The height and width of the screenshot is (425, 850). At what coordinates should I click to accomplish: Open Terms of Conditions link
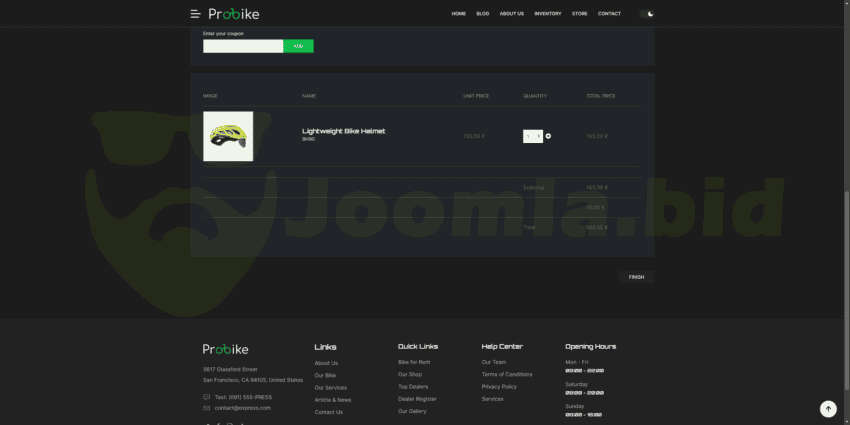pos(507,374)
